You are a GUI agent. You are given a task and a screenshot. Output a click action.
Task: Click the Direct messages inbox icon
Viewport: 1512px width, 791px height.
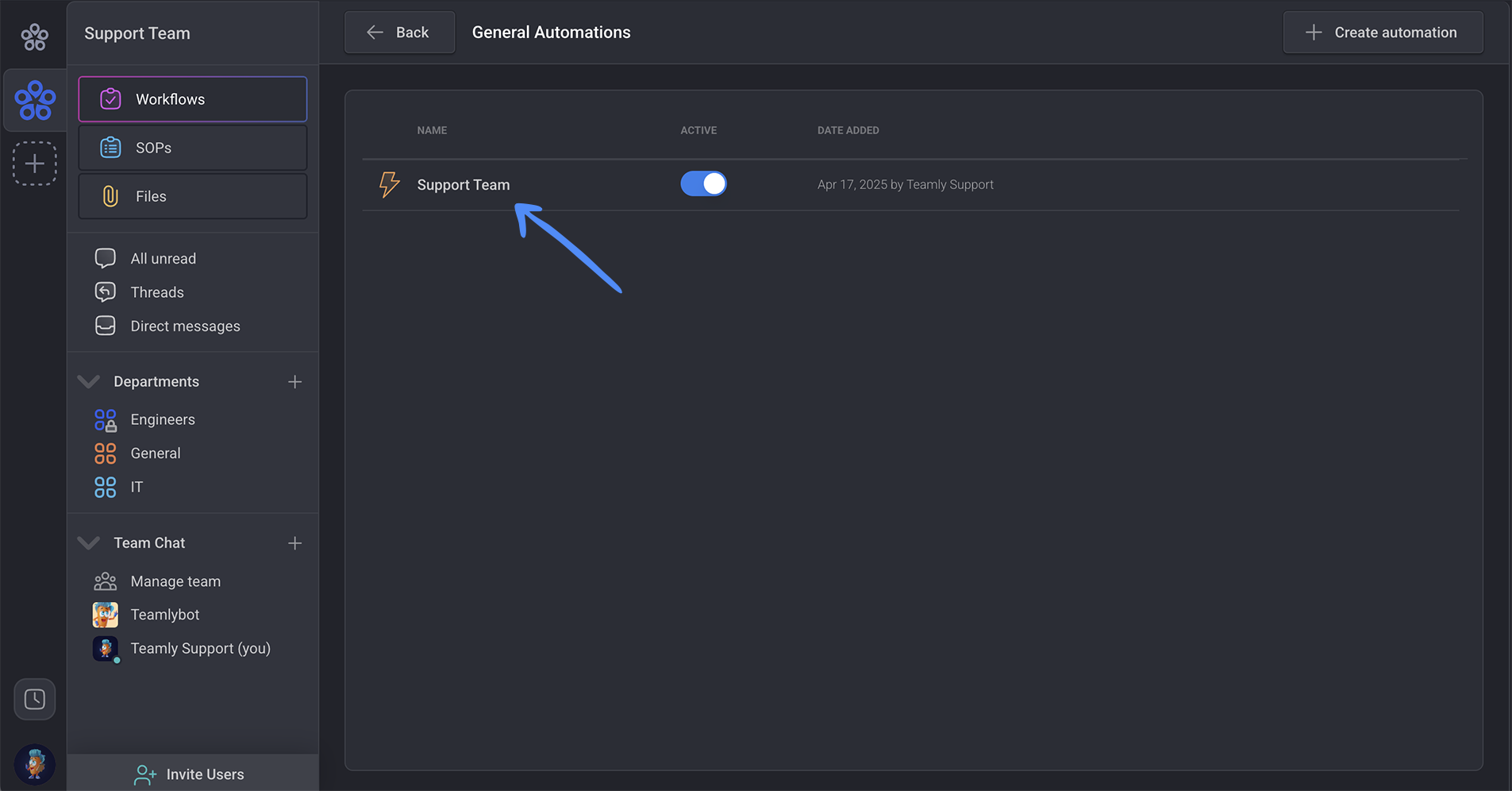pos(105,326)
